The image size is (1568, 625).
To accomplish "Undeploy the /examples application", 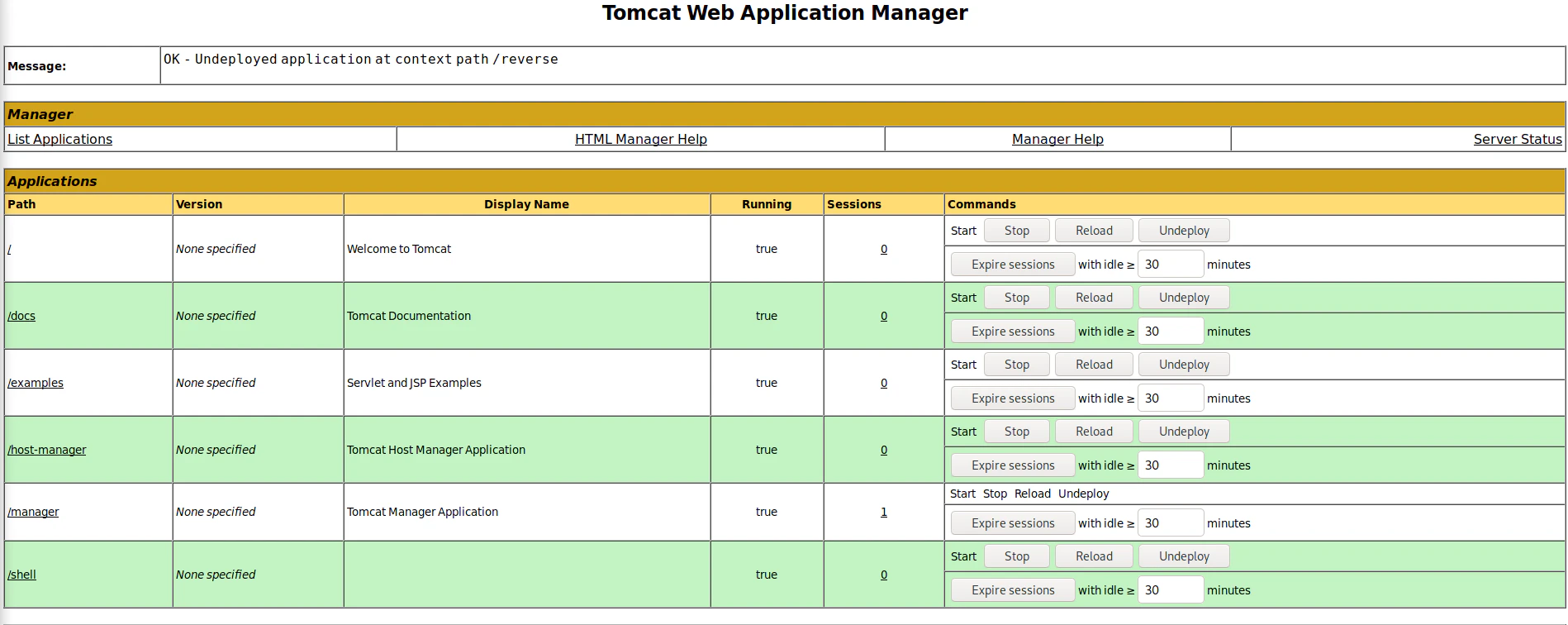I will (1184, 365).
